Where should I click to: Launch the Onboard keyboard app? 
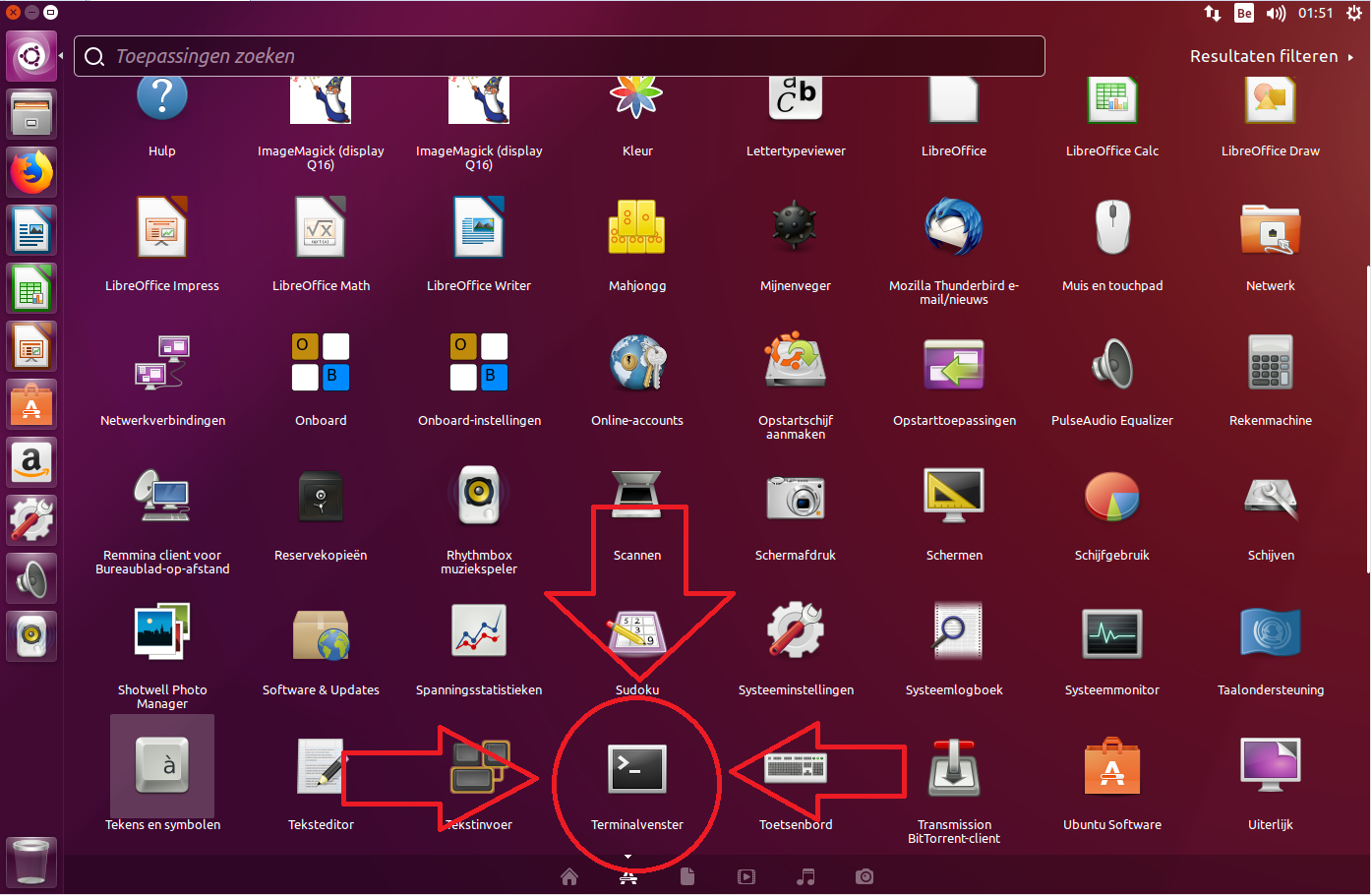coord(321,362)
